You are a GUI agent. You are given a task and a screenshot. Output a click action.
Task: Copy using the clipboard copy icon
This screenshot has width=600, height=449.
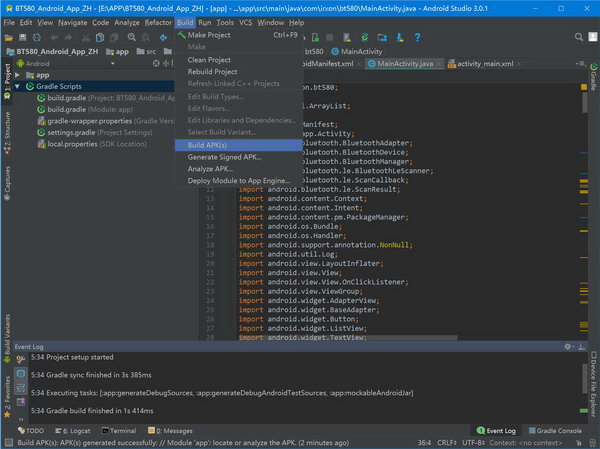click(100, 37)
